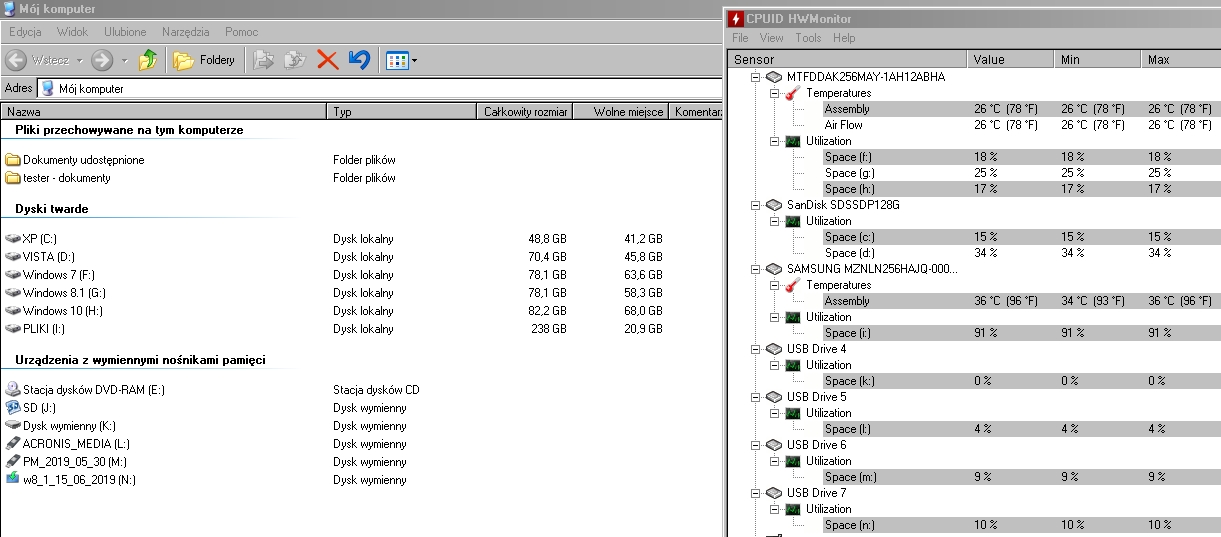Open the Narzędzia menu

185,32
